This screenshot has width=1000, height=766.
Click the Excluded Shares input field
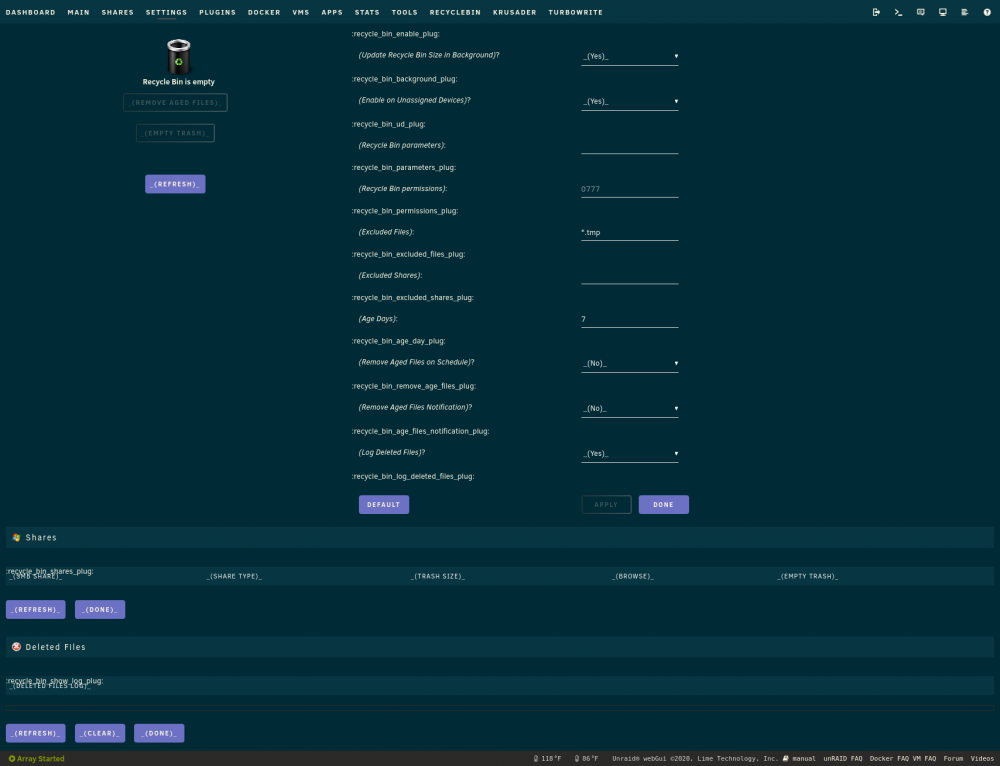629,276
